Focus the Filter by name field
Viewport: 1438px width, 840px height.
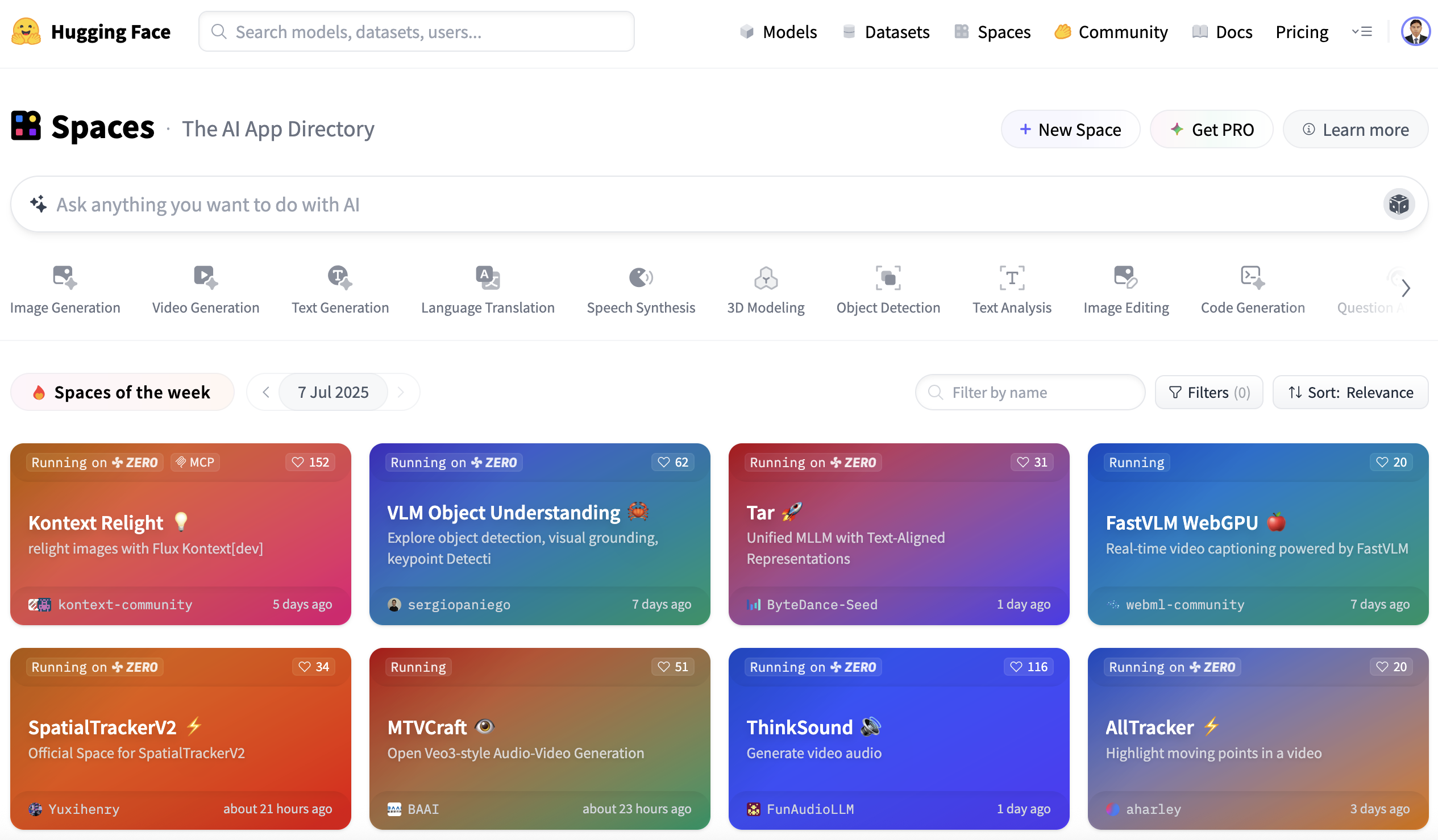point(1030,393)
